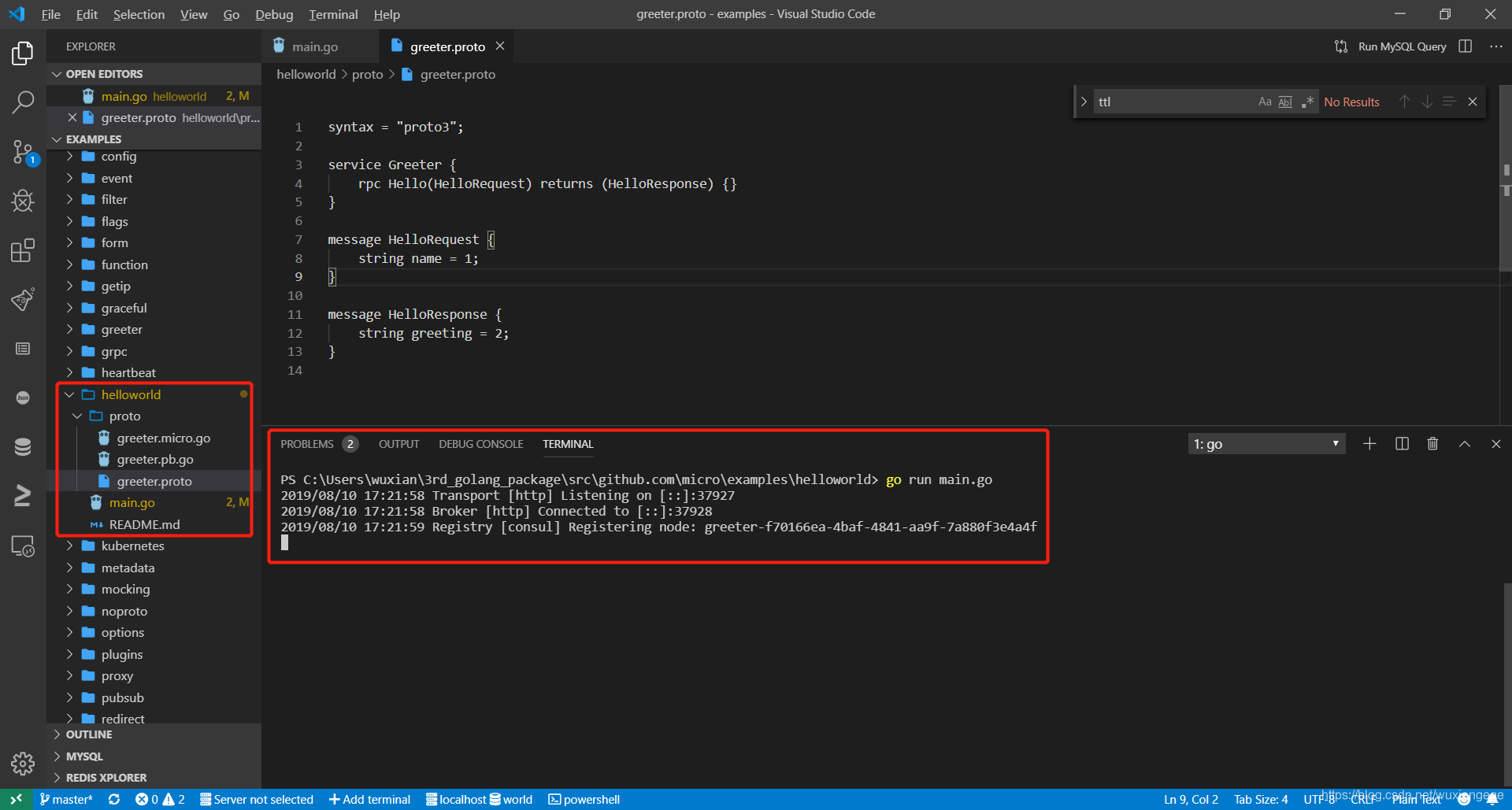1512x810 pixels.
Task: Click the Synchronize Changes status icon
Action: [x=114, y=799]
